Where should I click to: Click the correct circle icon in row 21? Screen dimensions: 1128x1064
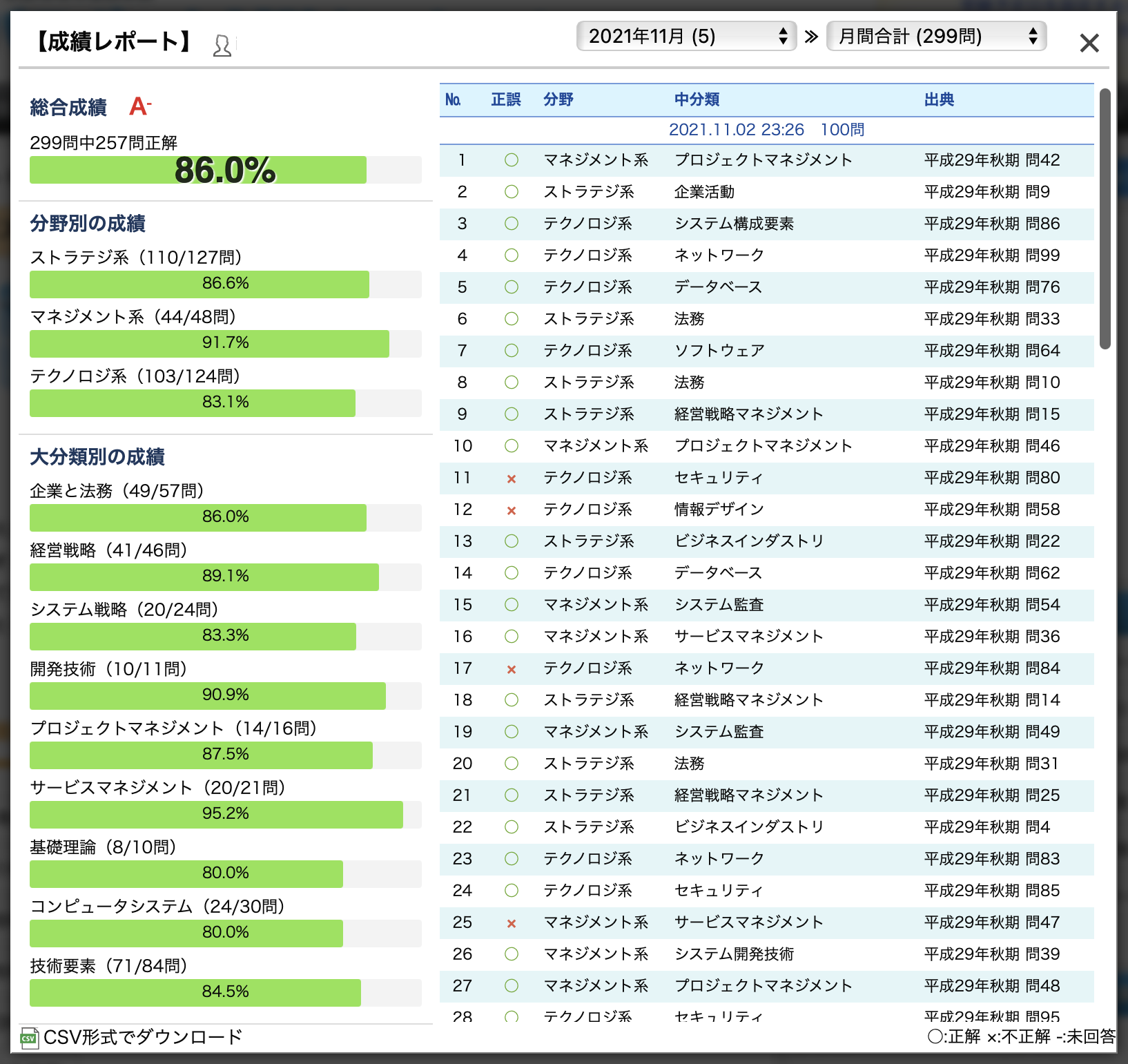click(x=512, y=795)
